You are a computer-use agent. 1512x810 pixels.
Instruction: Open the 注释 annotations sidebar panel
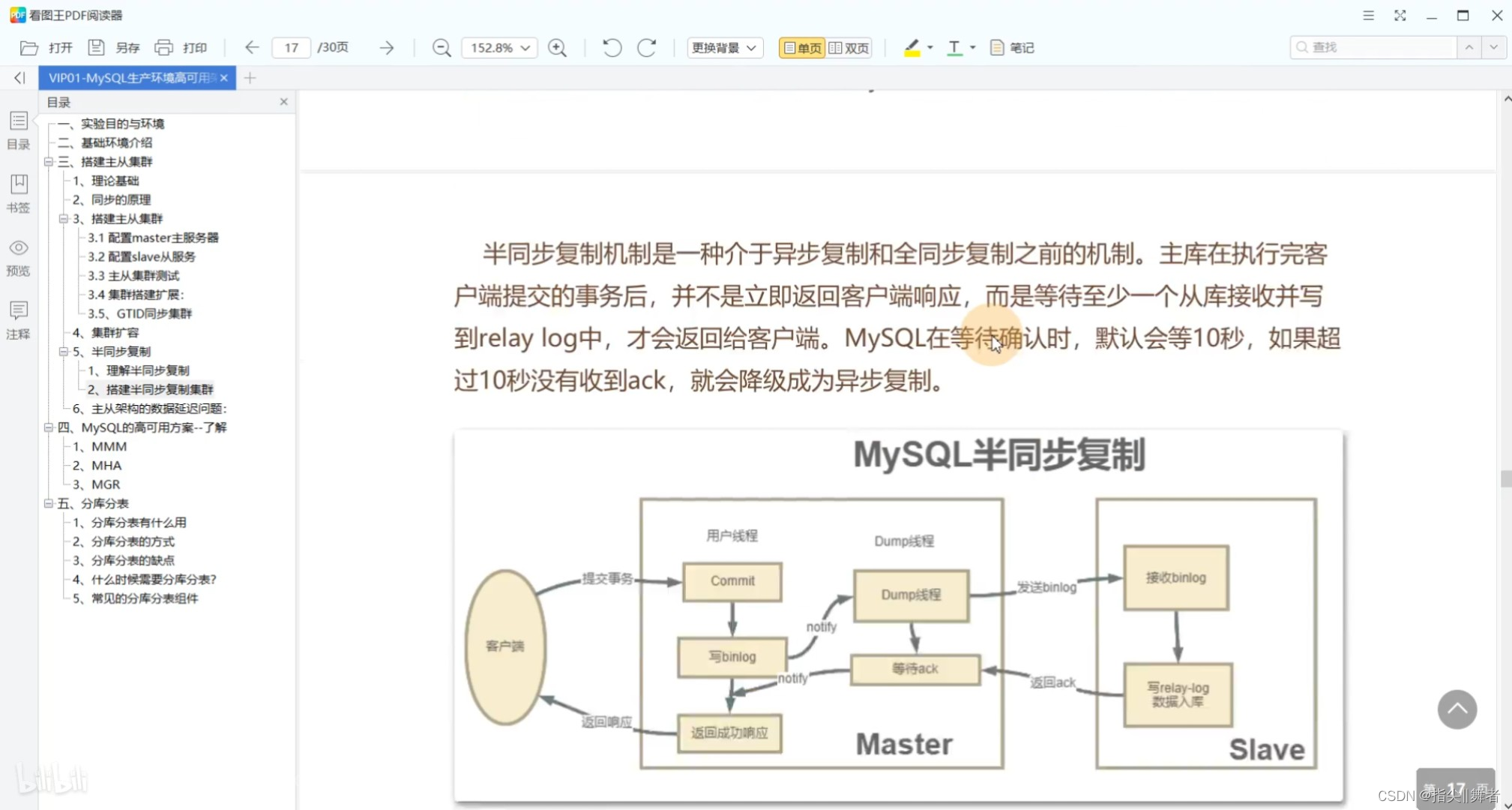(x=19, y=320)
